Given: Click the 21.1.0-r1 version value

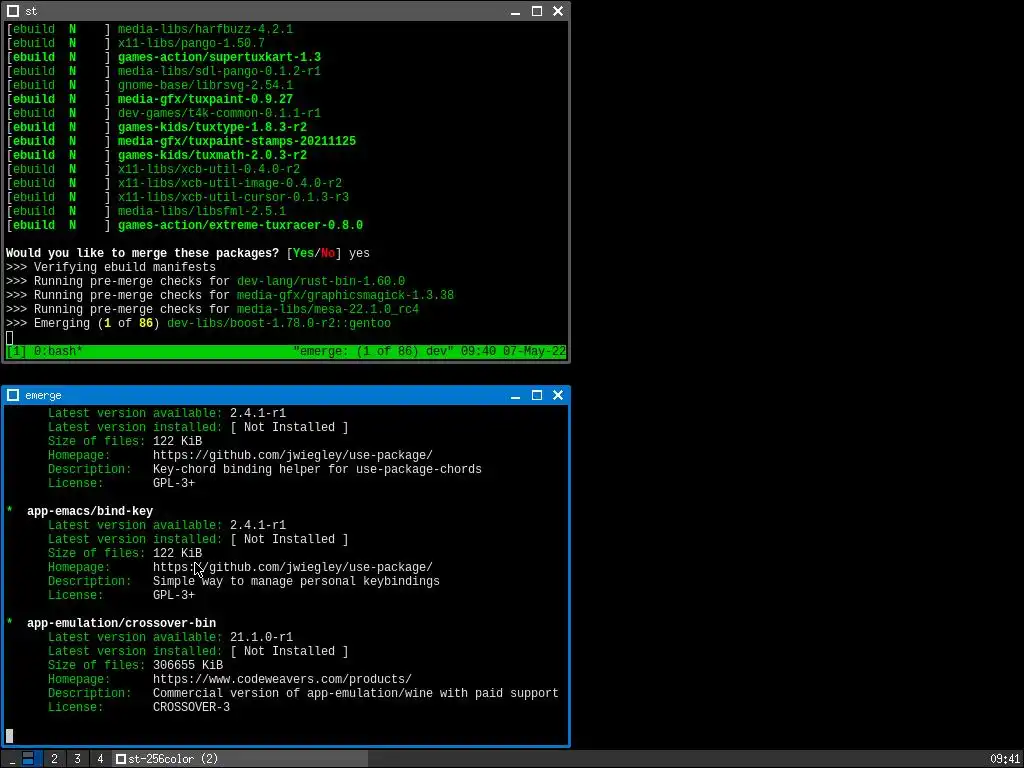Looking at the screenshot, I should (261, 637).
